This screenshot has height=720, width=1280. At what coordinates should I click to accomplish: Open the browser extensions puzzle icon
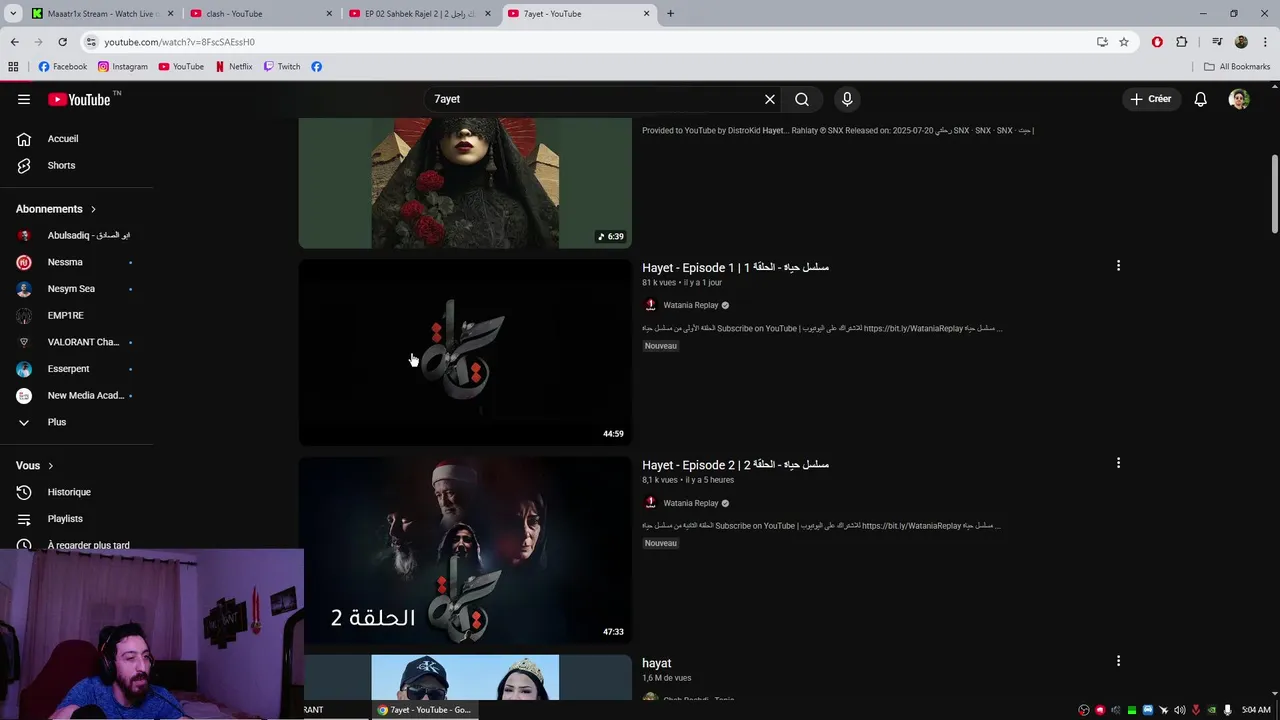pos(1182,42)
